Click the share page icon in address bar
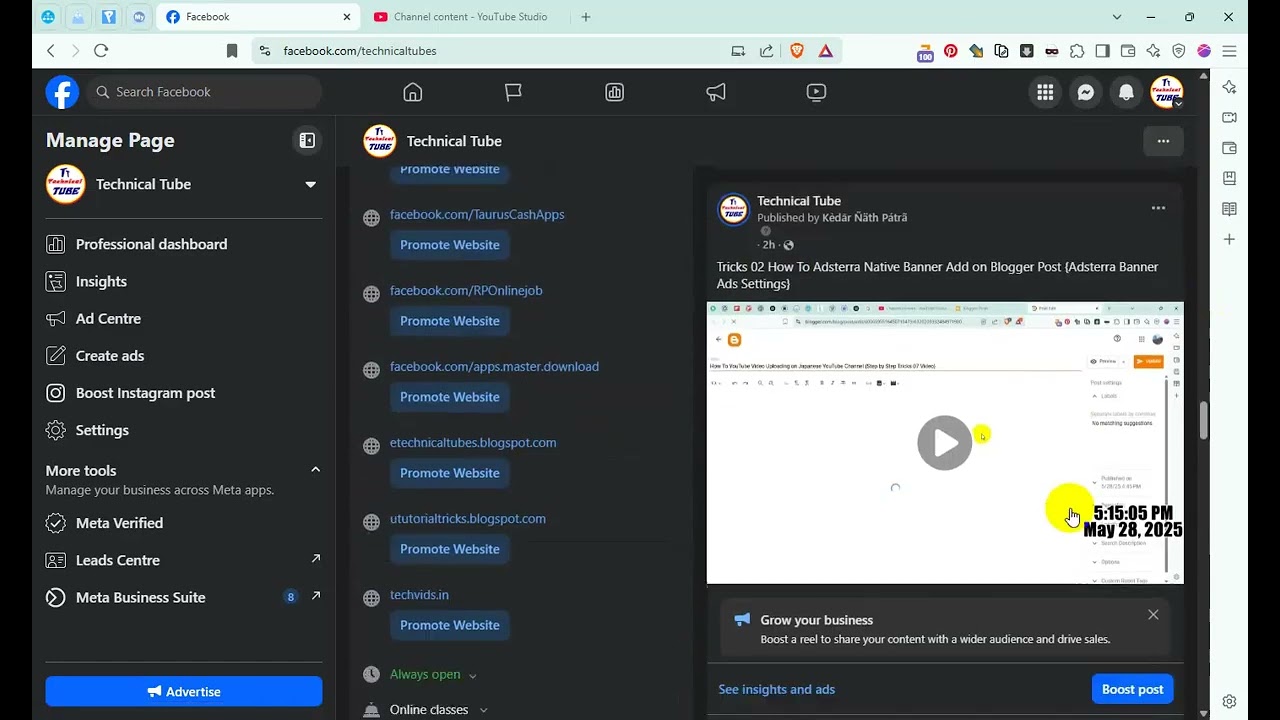This screenshot has height=720, width=1280. [x=766, y=51]
